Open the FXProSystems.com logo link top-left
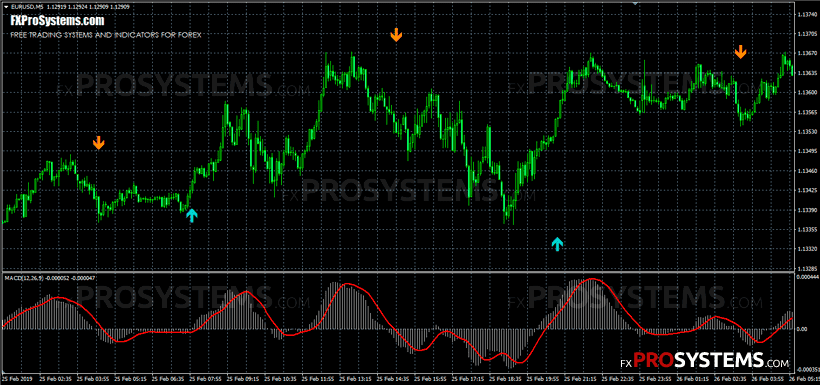 (57, 20)
